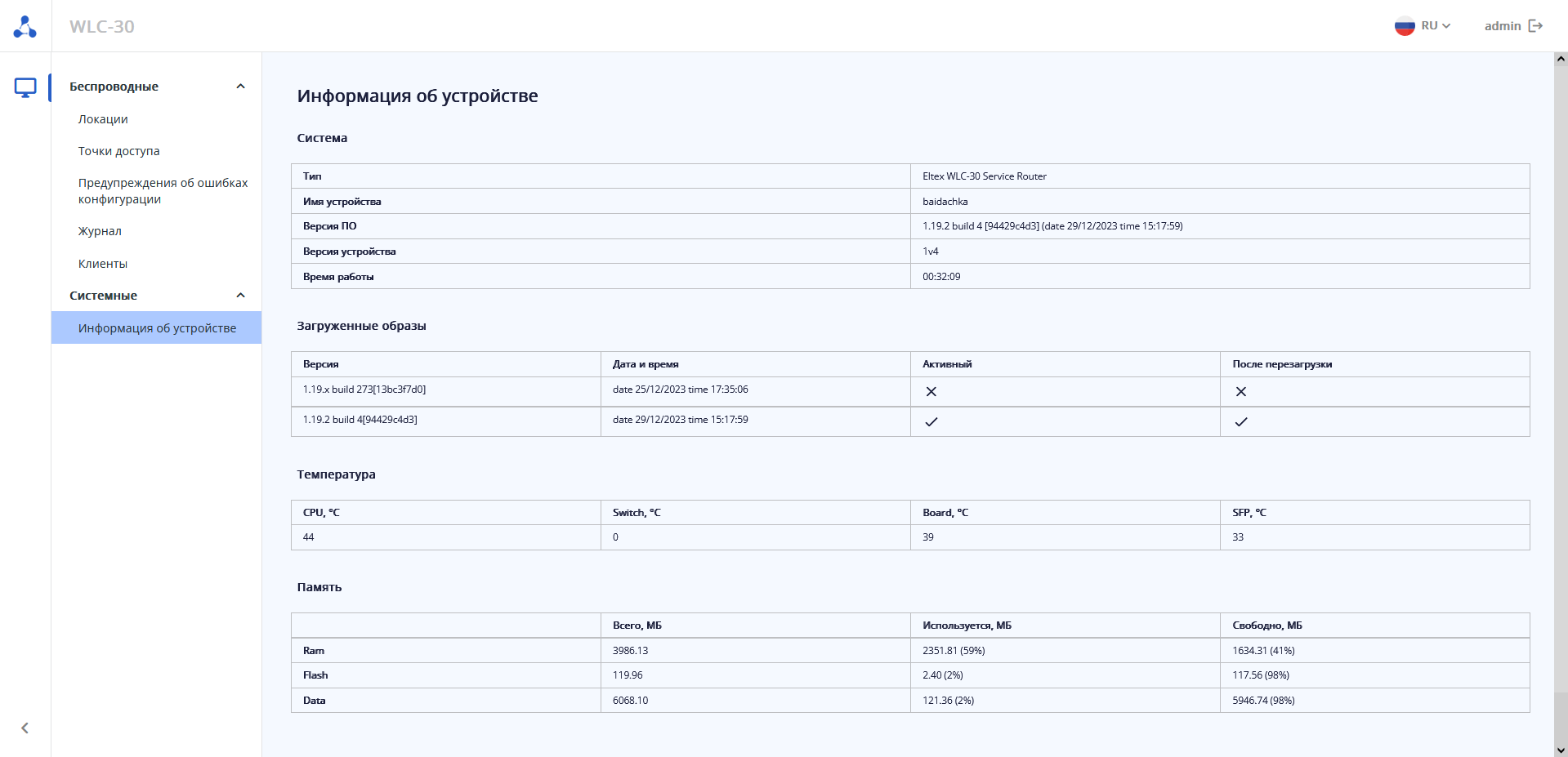The width and height of the screenshot is (1568, 757).
Task: Select Информация об устройстве item
Action: [157, 328]
